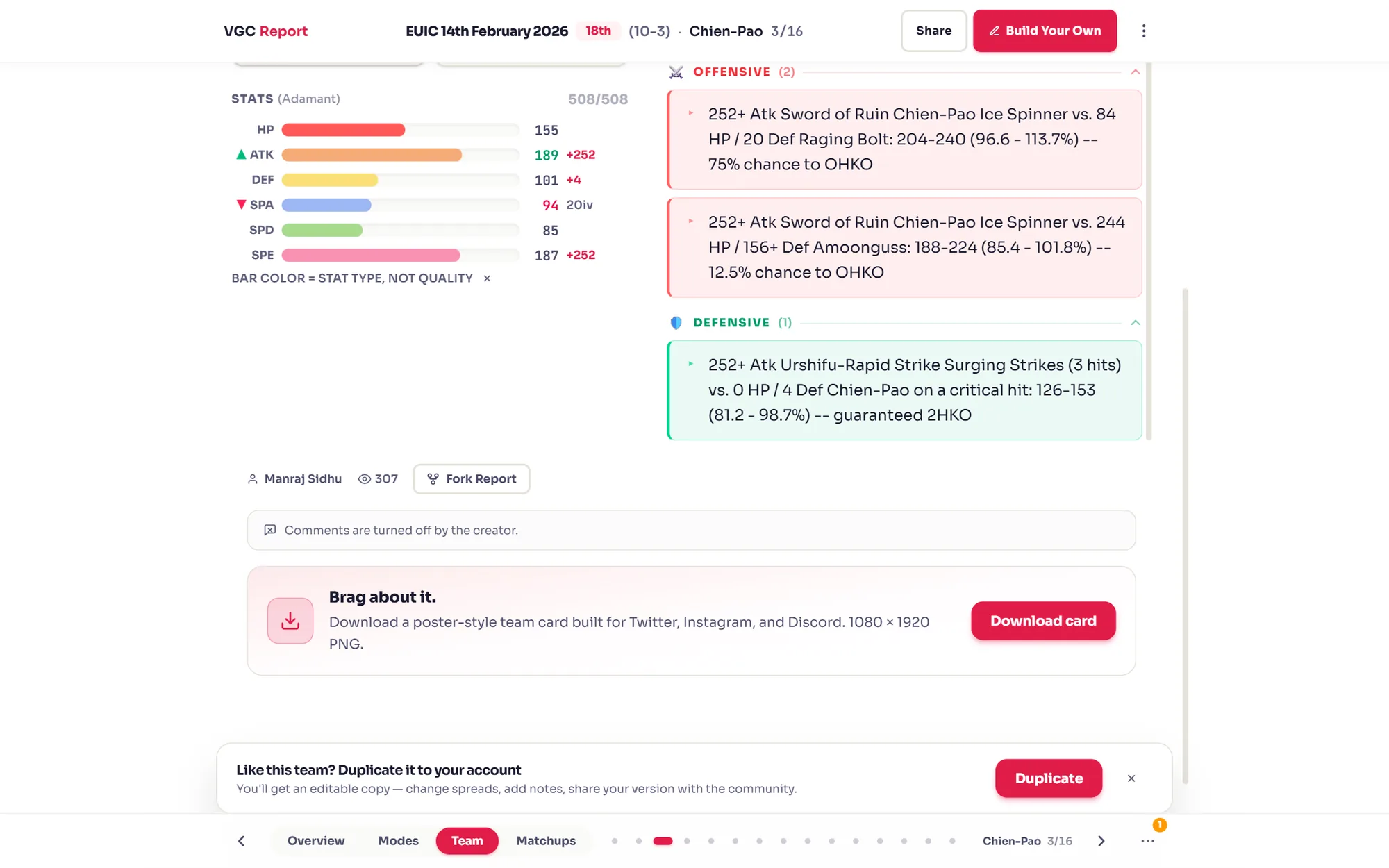
Task: Click the ATK stat bar
Action: pos(401,155)
